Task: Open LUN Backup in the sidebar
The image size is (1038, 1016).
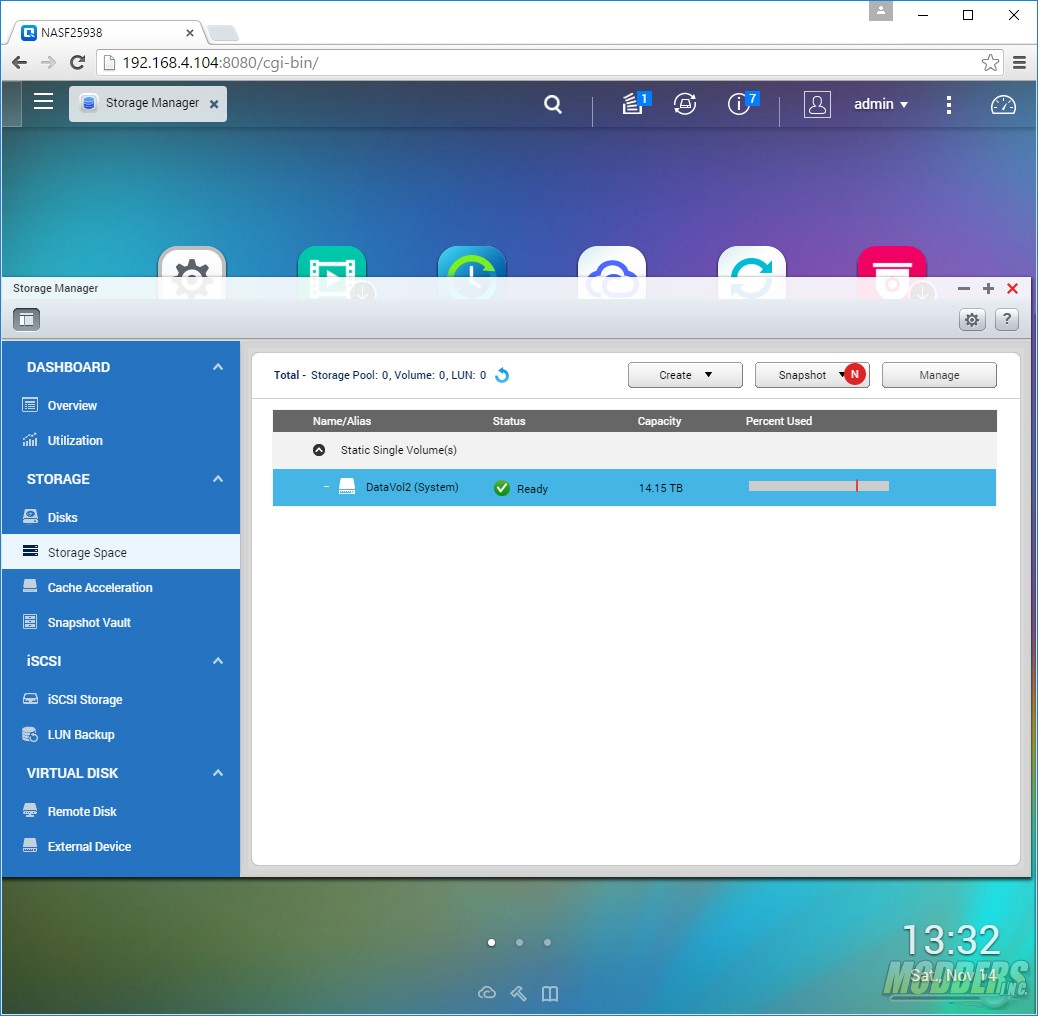Action: [x=120, y=734]
